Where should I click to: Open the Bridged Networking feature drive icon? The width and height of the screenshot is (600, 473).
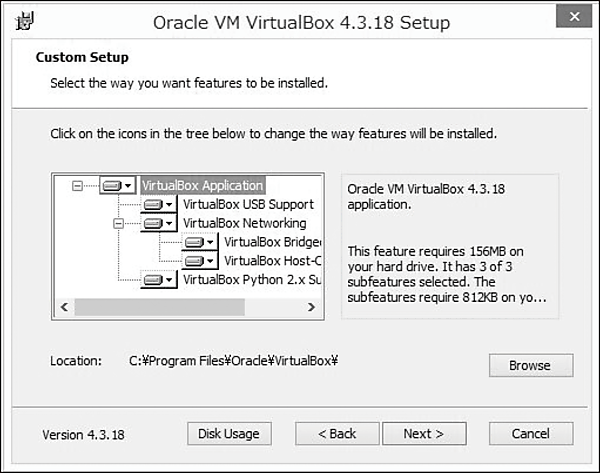pos(199,242)
